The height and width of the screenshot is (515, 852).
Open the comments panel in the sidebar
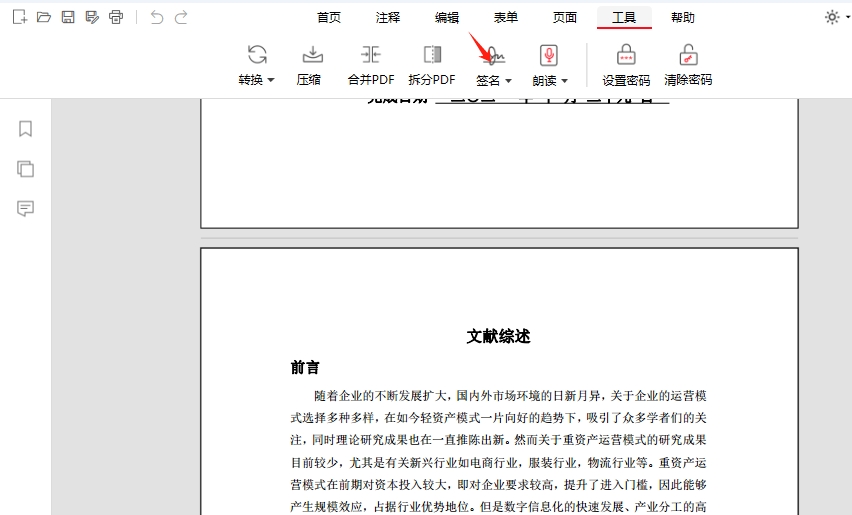coord(26,208)
